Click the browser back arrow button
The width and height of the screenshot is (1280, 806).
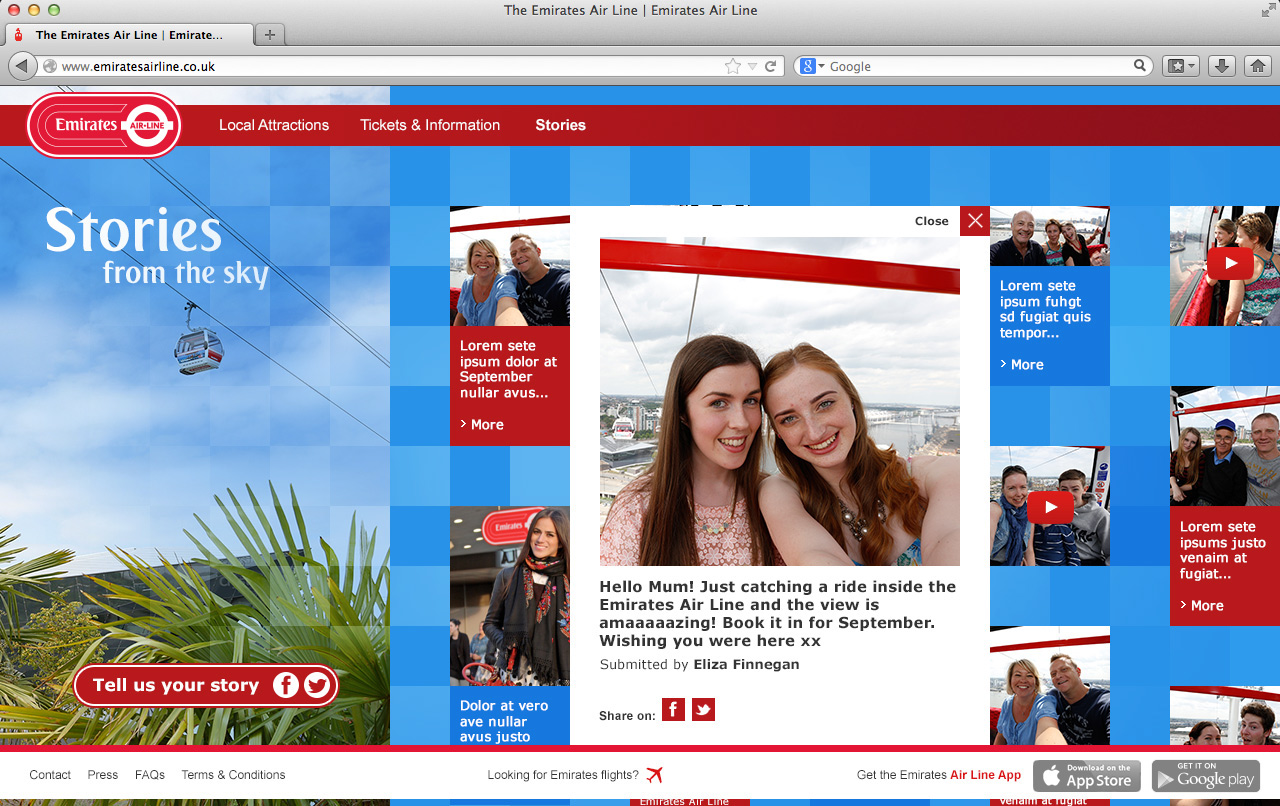pos(22,66)
